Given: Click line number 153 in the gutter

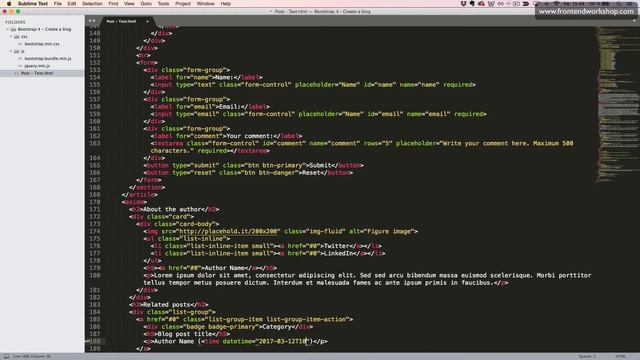Looking at the screenshot, I should [x=95, y=70].
